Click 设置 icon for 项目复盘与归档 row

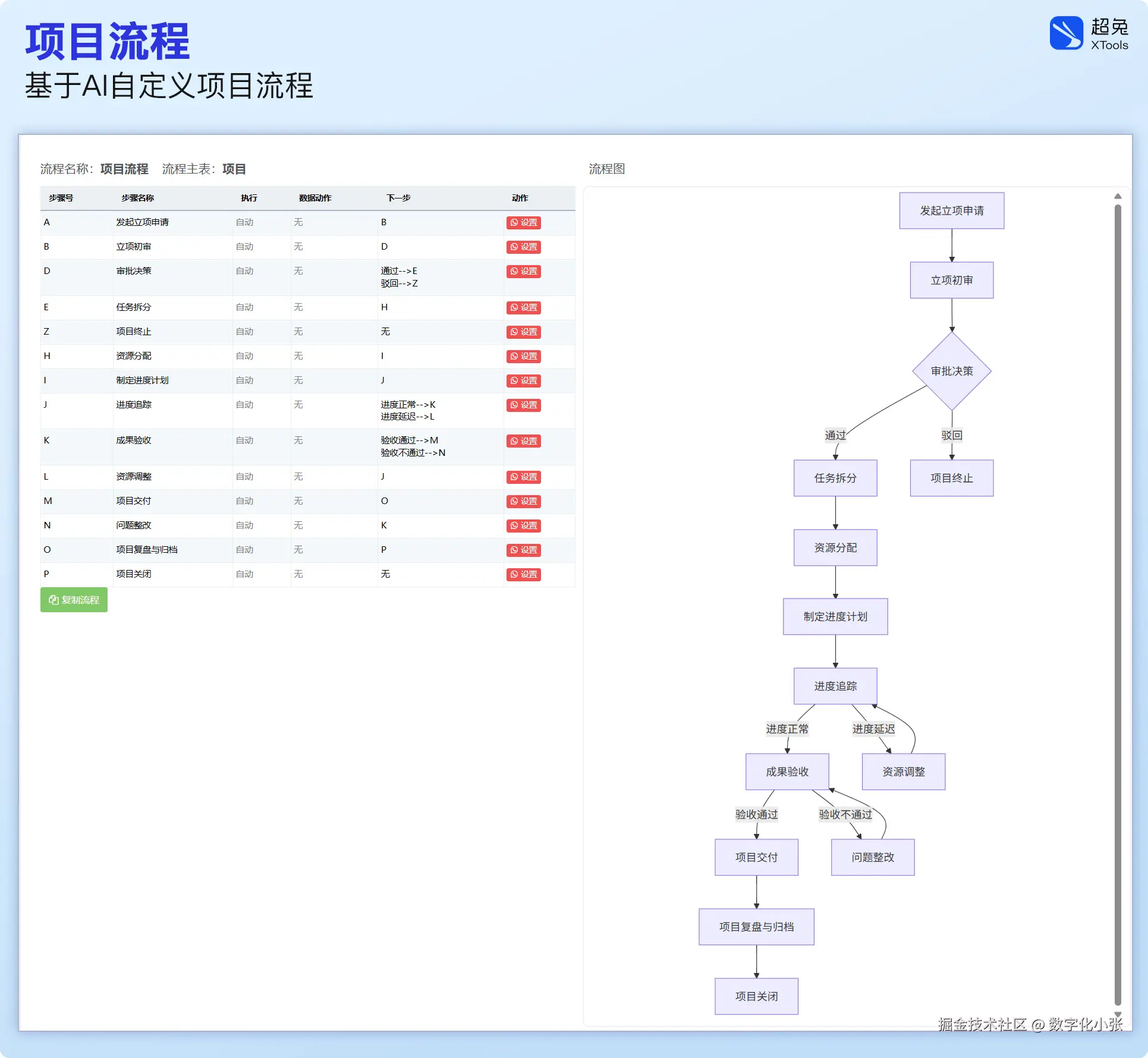click(523, 550)
